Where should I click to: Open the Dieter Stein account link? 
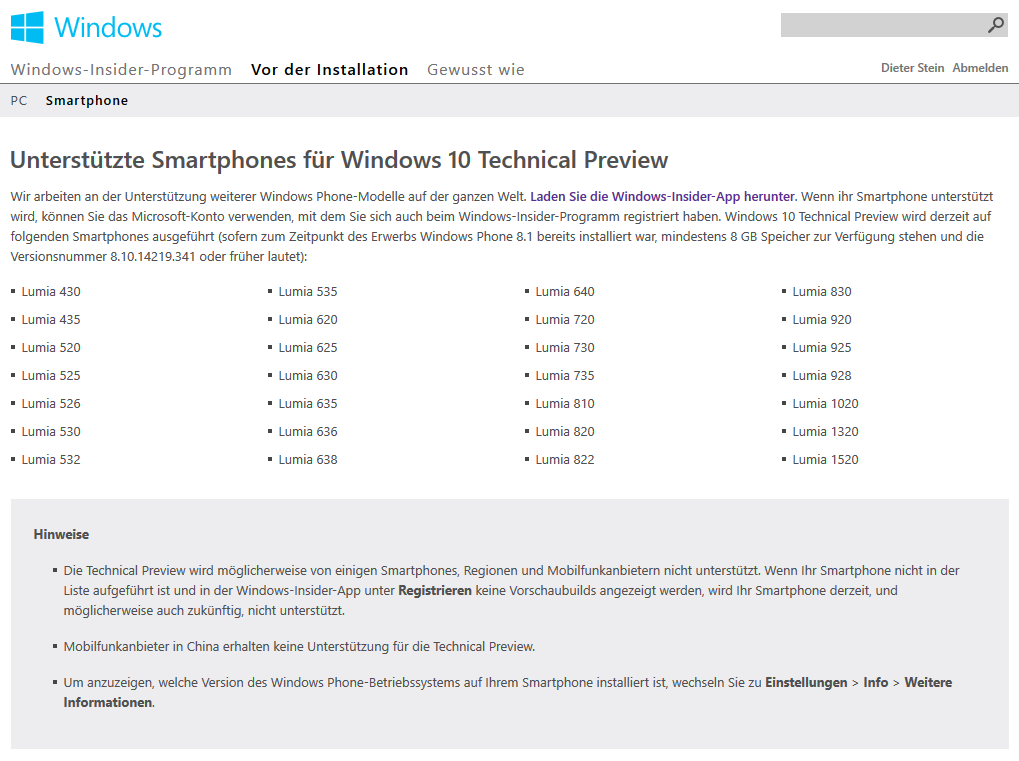click(912, 68)
